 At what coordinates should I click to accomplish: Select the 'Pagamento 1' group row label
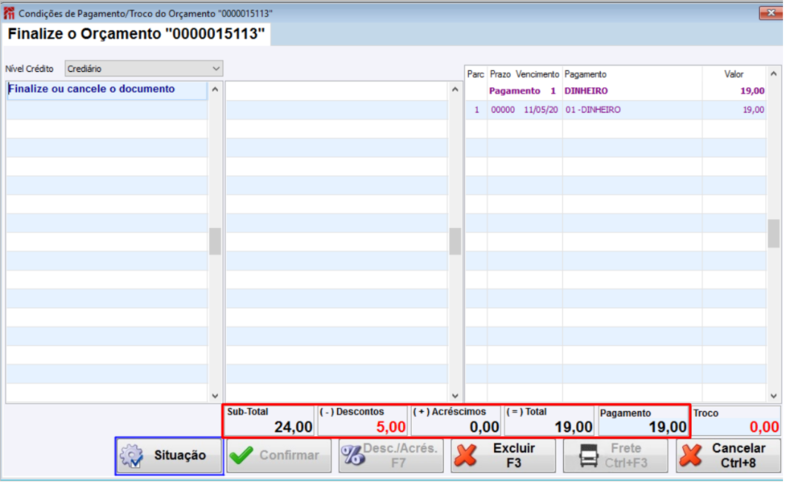[x=522, y=91]
